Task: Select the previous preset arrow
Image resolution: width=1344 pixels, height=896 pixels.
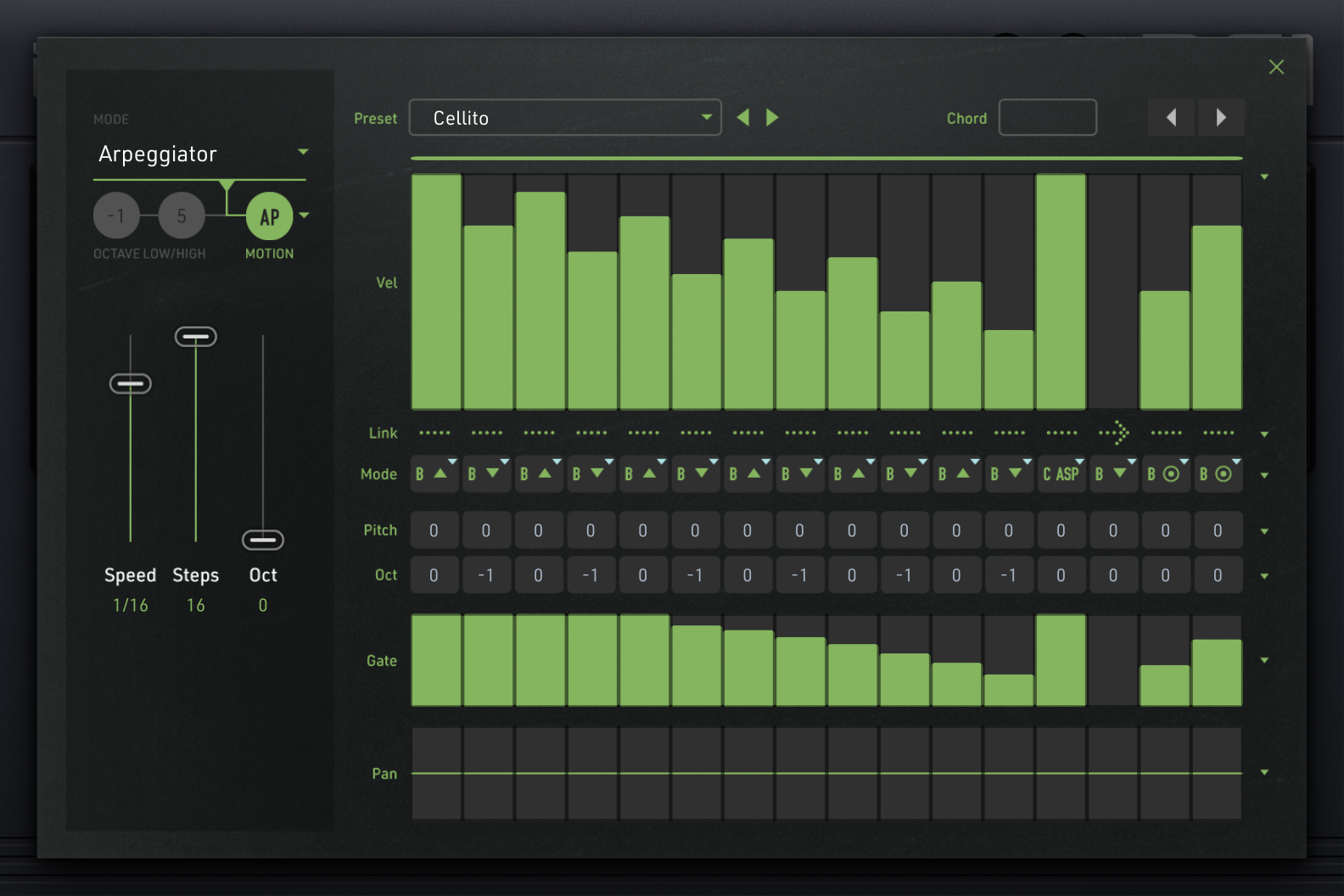Action: click(x=743, y=118)
